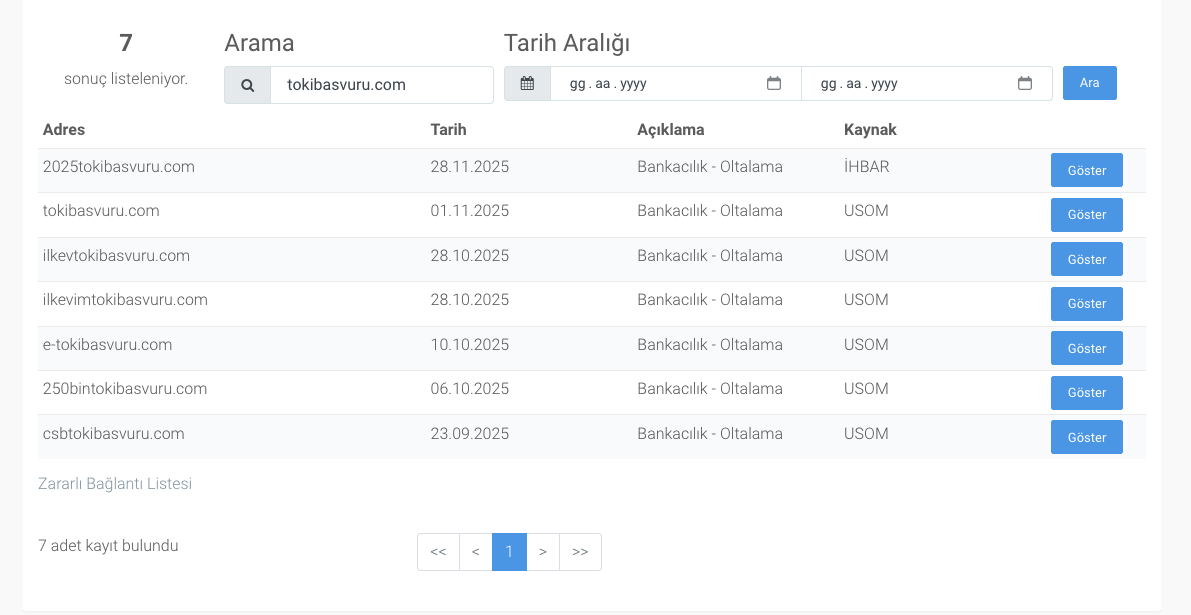1191x615 pixels.
Task: Select page 1 in pagination
Action: click(x=509, y=552)
